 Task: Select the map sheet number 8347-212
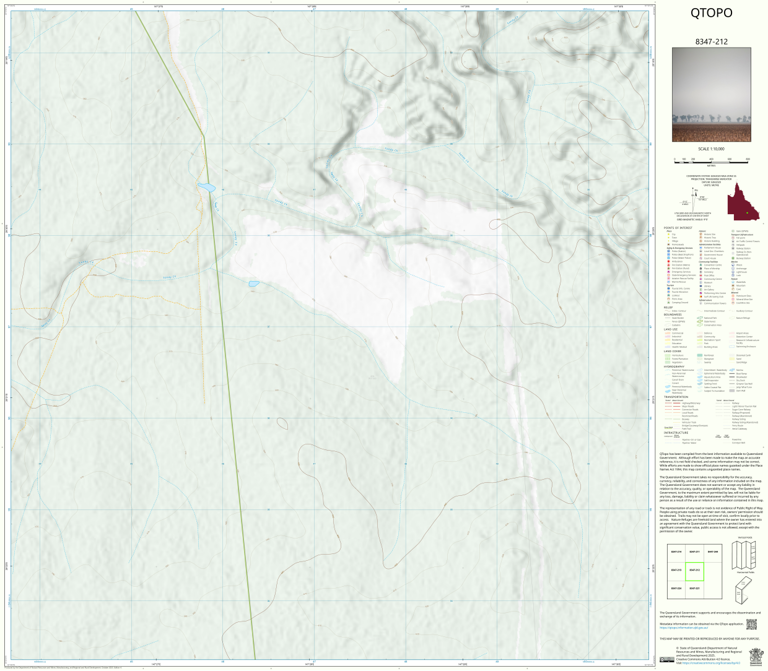coord(711,42)
